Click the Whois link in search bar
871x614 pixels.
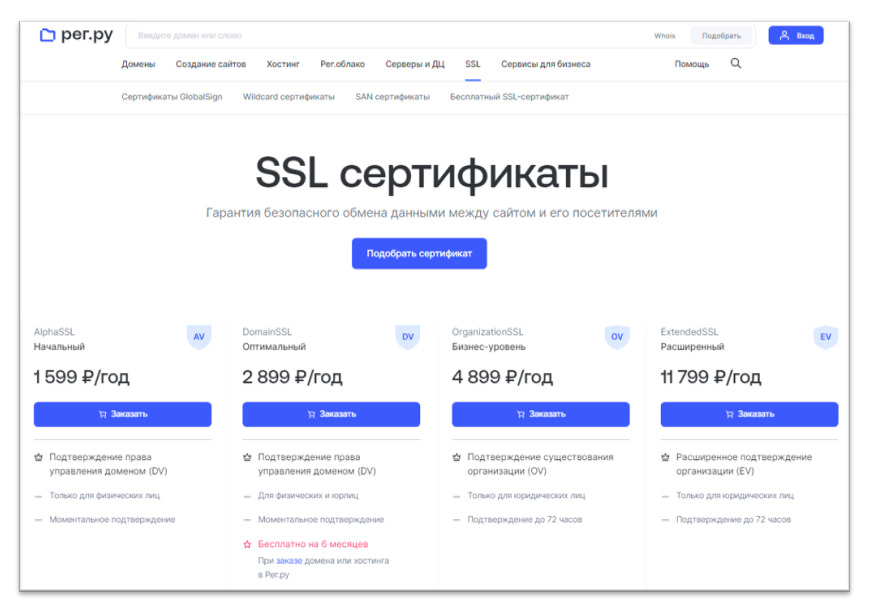[x=665, y=36]
